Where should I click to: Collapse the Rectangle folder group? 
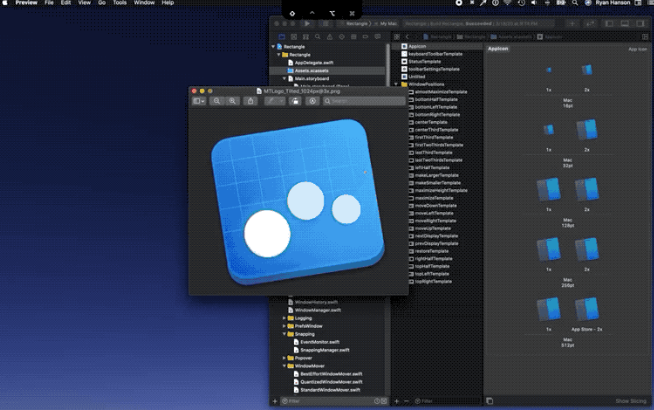click(x=279, y=55)
